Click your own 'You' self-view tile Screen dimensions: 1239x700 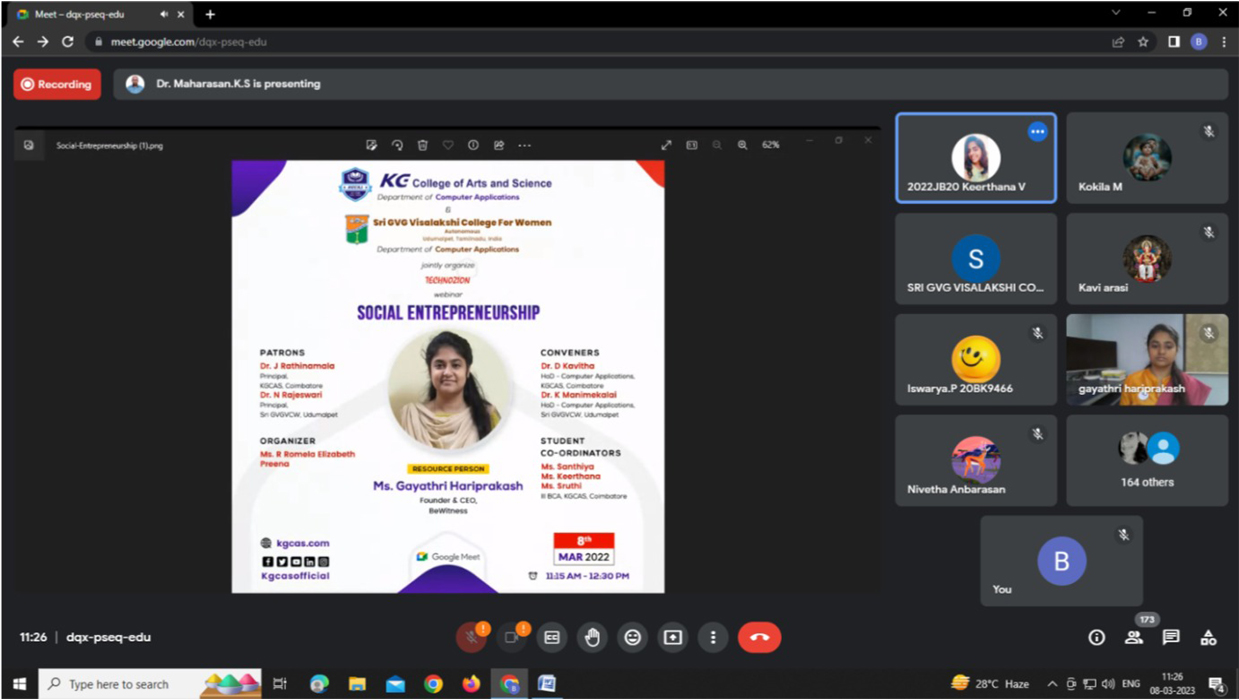[1061, 561]
